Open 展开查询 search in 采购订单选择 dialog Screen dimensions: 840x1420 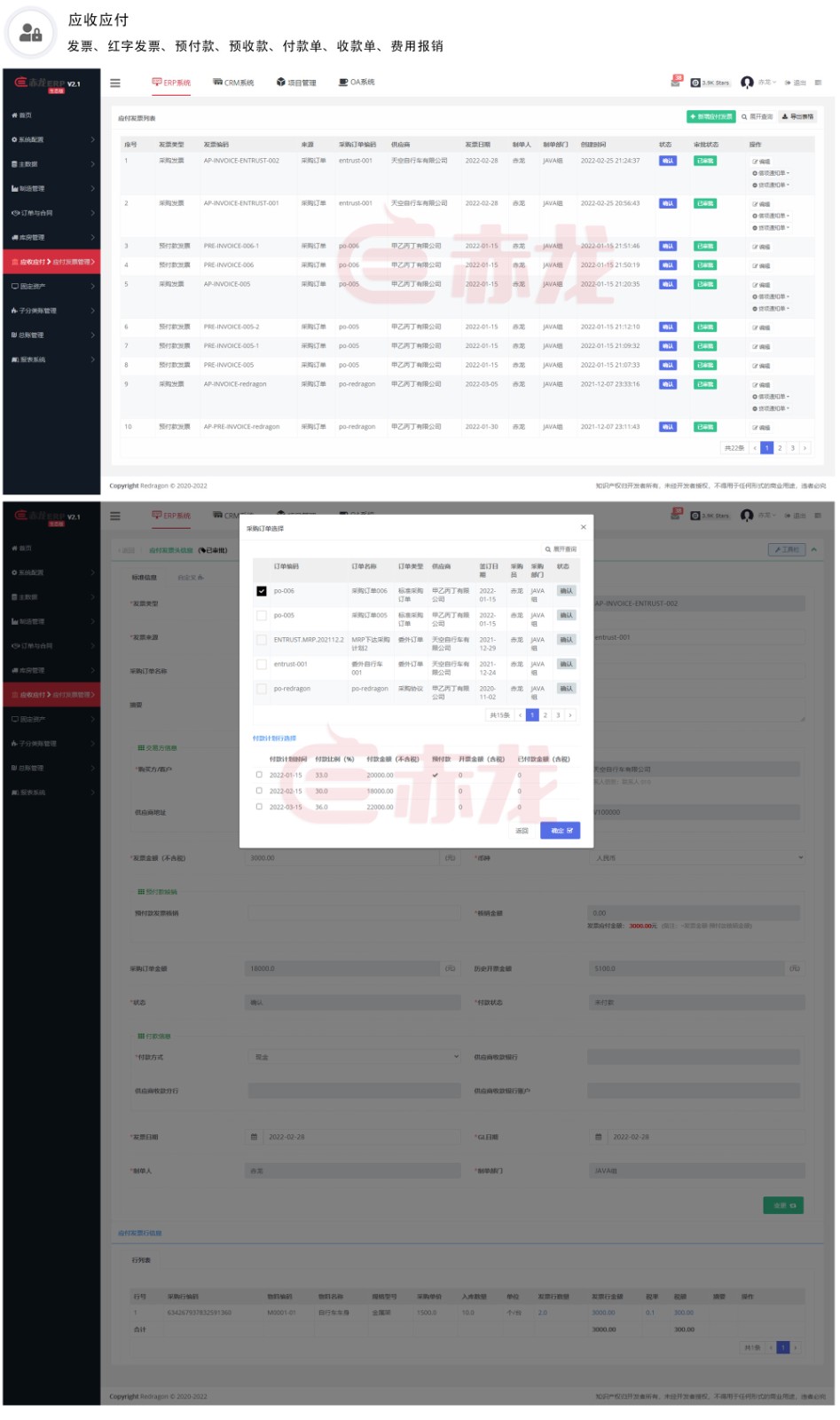point(561,549)
